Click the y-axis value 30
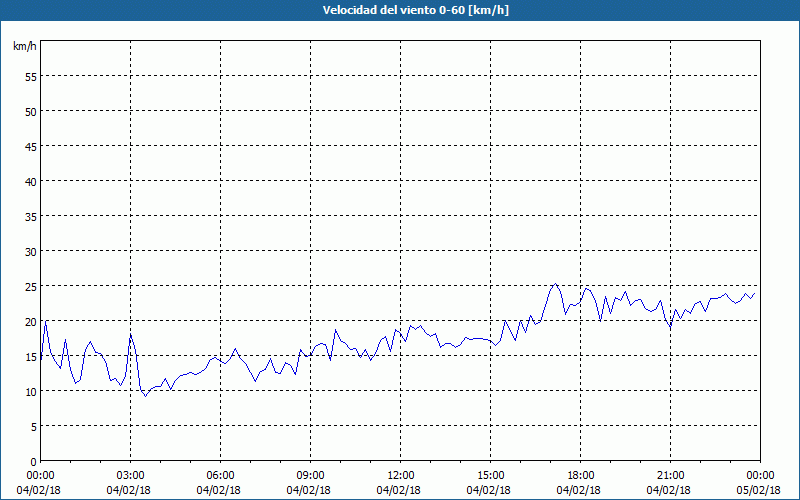This screenshot has width=800, height=500. [31, 252]
